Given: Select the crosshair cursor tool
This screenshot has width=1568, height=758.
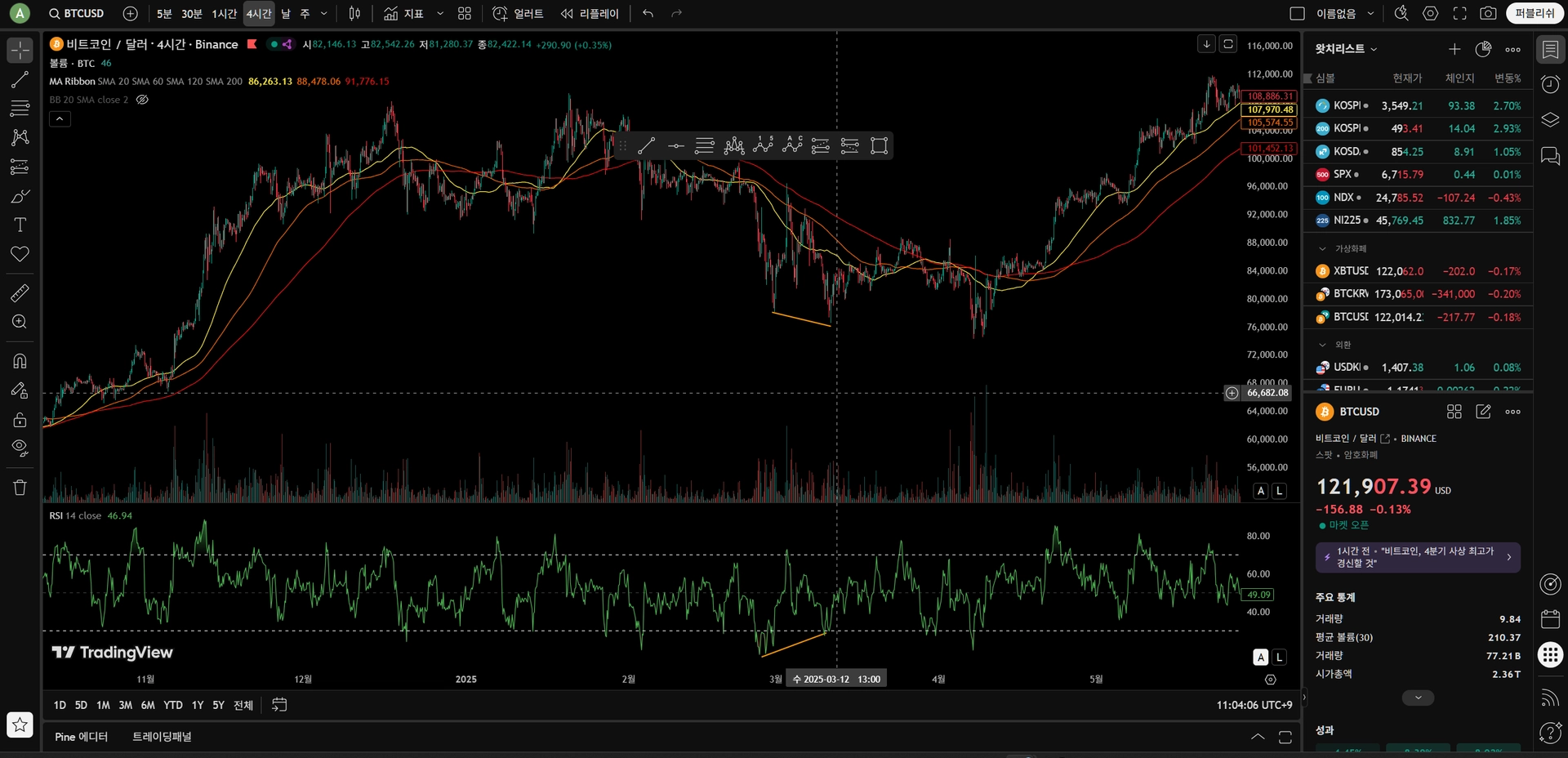Looking at the screenshot, I should click(20, 50).
